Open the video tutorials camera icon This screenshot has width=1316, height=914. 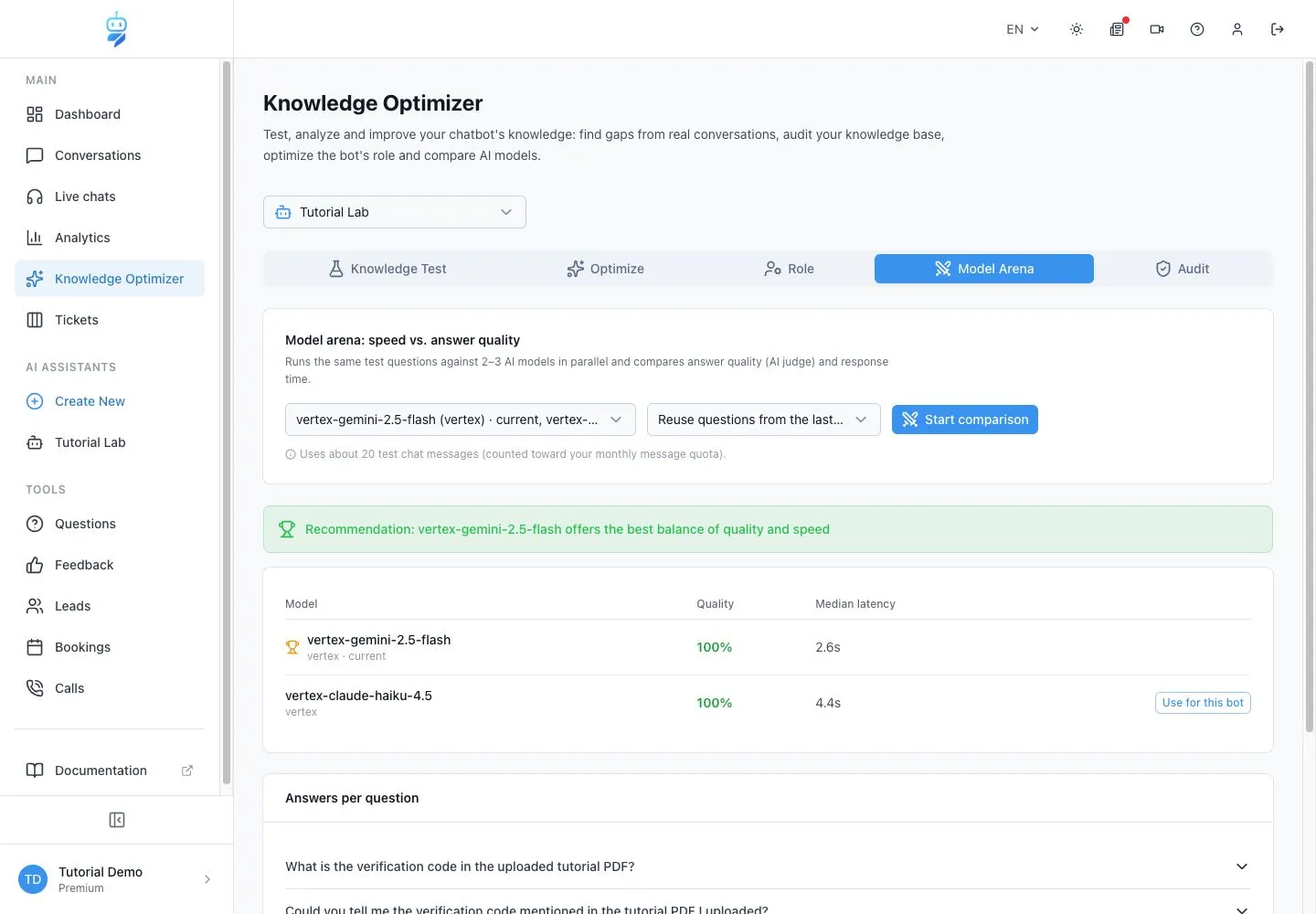point(1157,29)
